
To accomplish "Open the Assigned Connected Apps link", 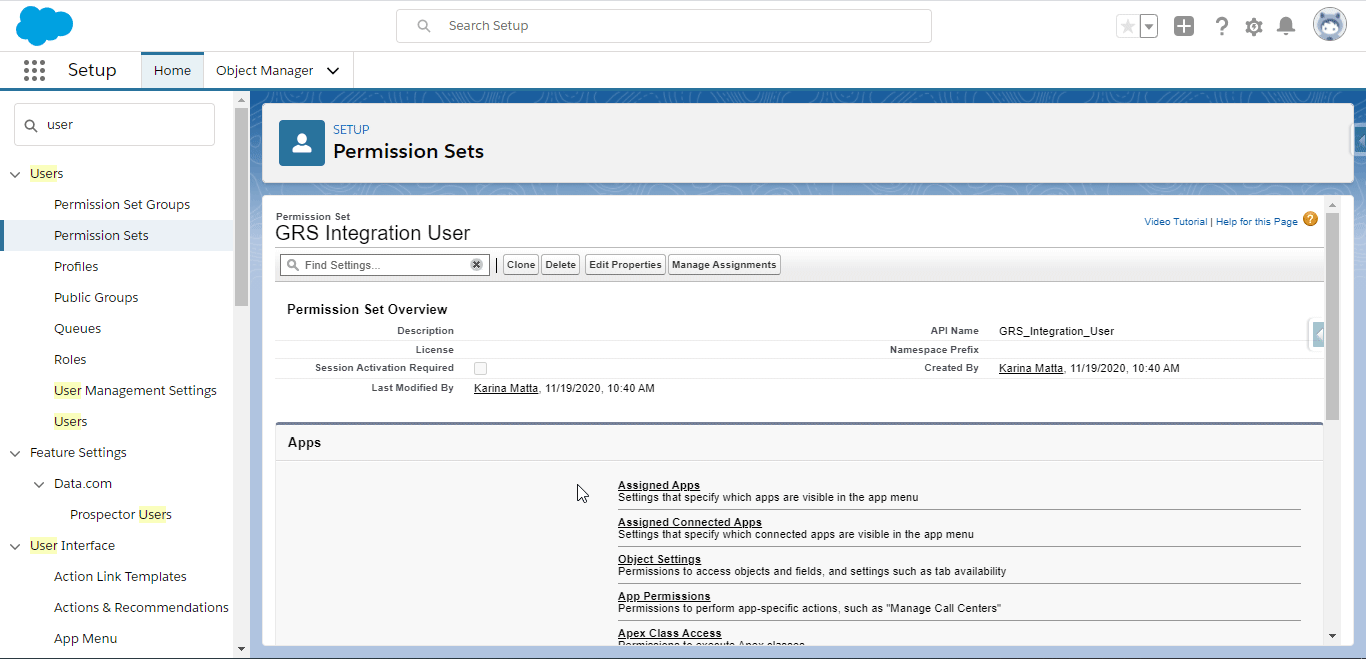I will pyautogui.click(x=690, y=523).
